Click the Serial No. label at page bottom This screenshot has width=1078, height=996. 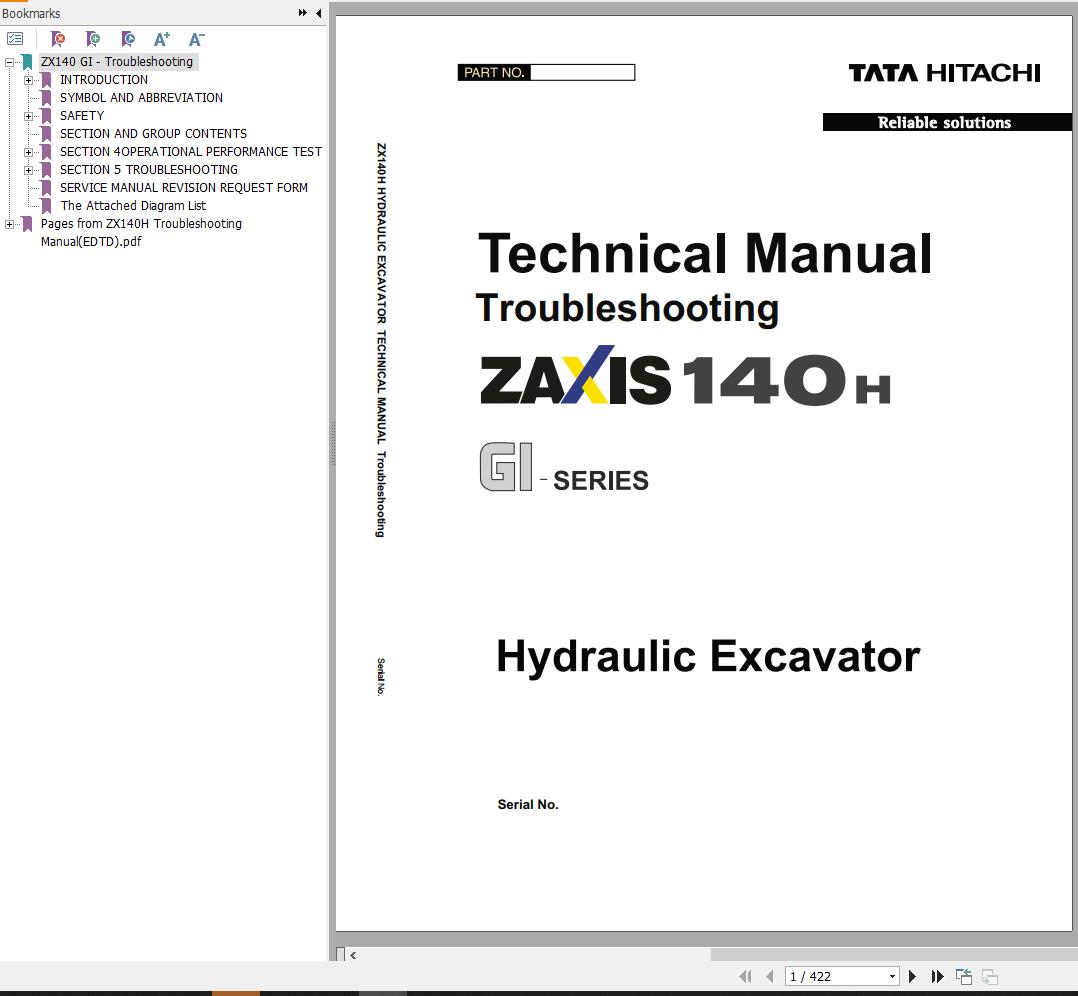point(528,804)
